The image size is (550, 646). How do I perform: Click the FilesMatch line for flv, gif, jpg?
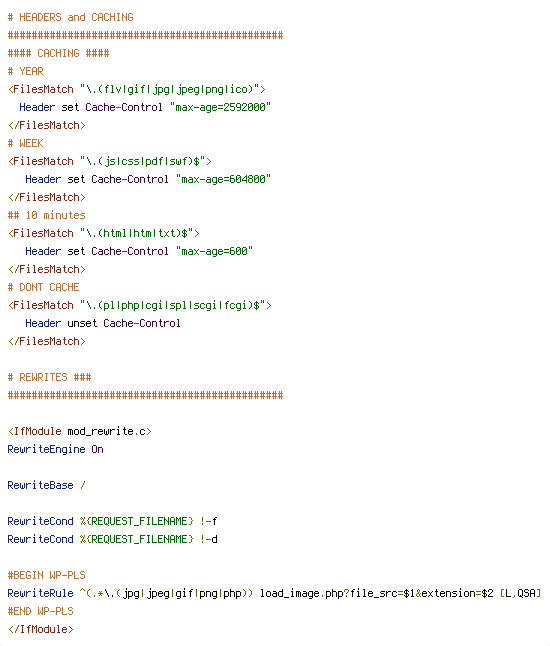[137, 89]
